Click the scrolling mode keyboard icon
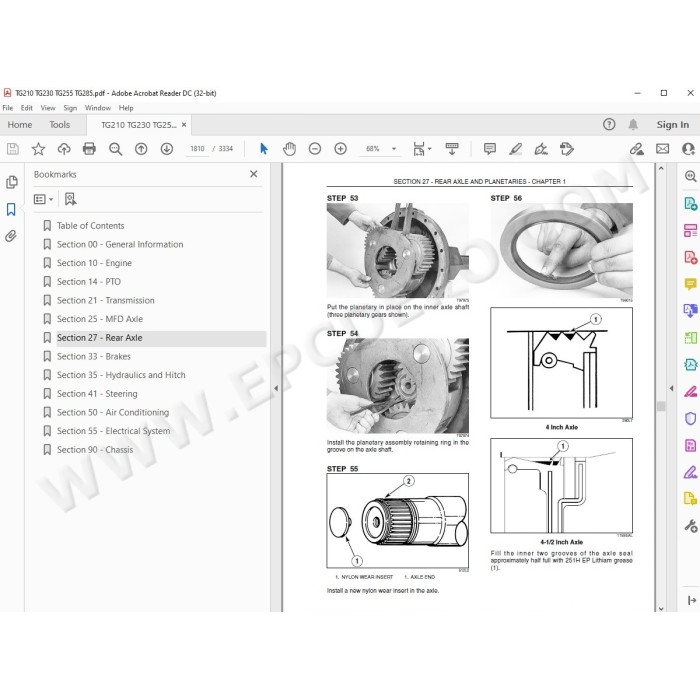Viewport: 700px width, 700px height. pos(452,149)
